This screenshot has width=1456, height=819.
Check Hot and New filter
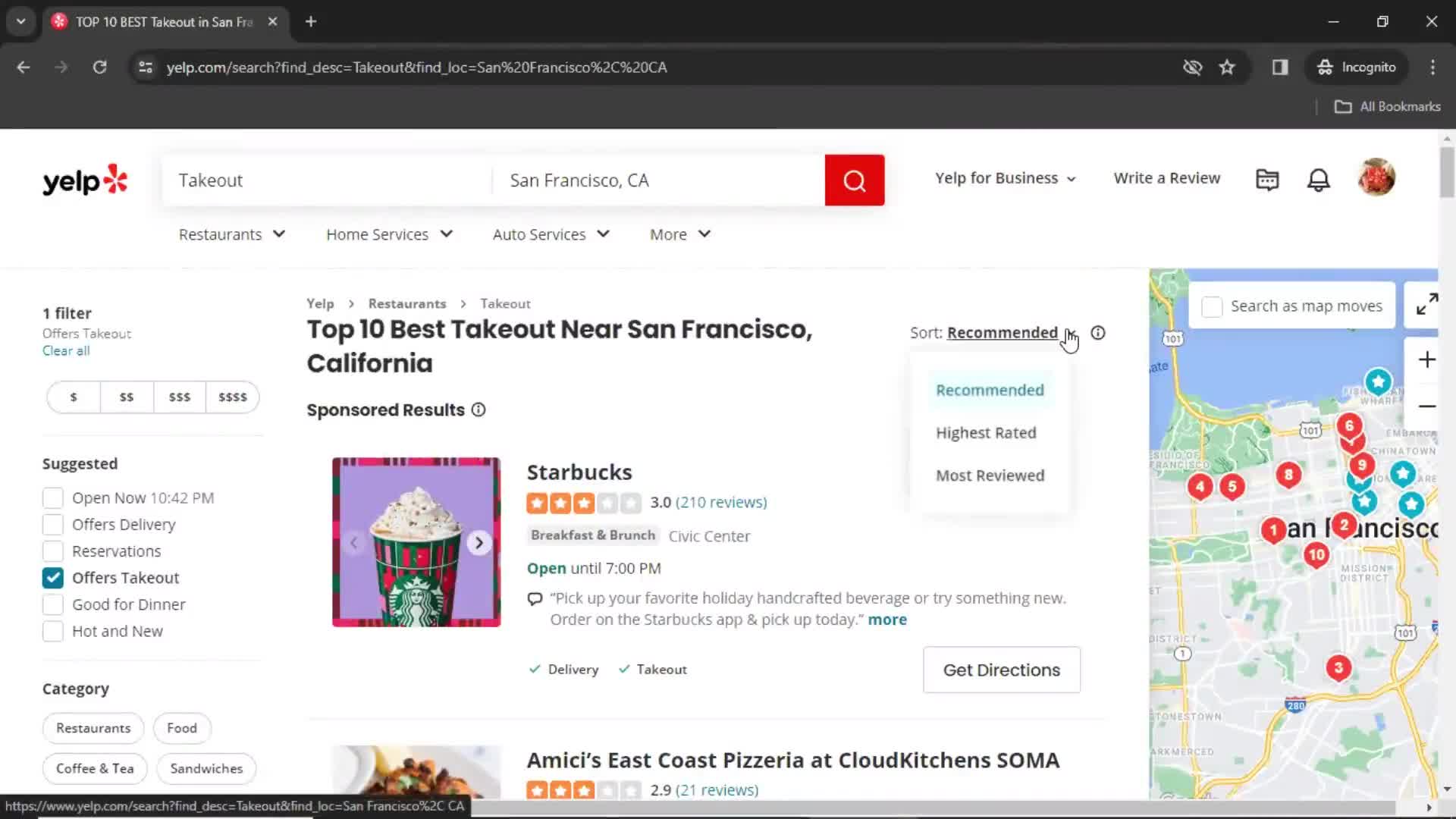pyautogui.click(x=53, y=631)
